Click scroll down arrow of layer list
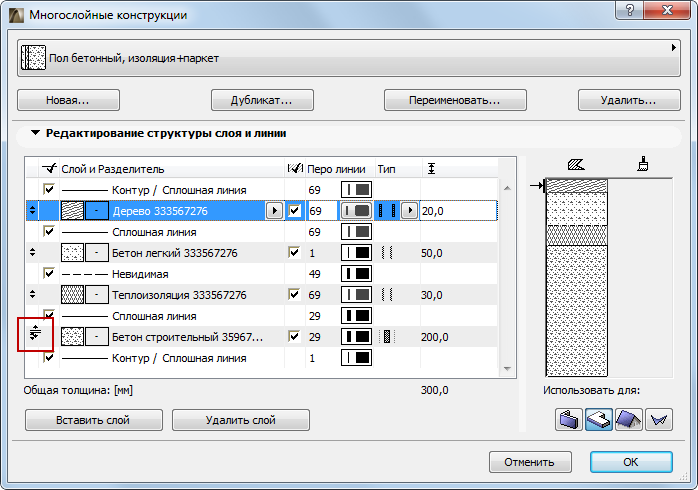Screen dimensions: 698x490 point(507,369)
